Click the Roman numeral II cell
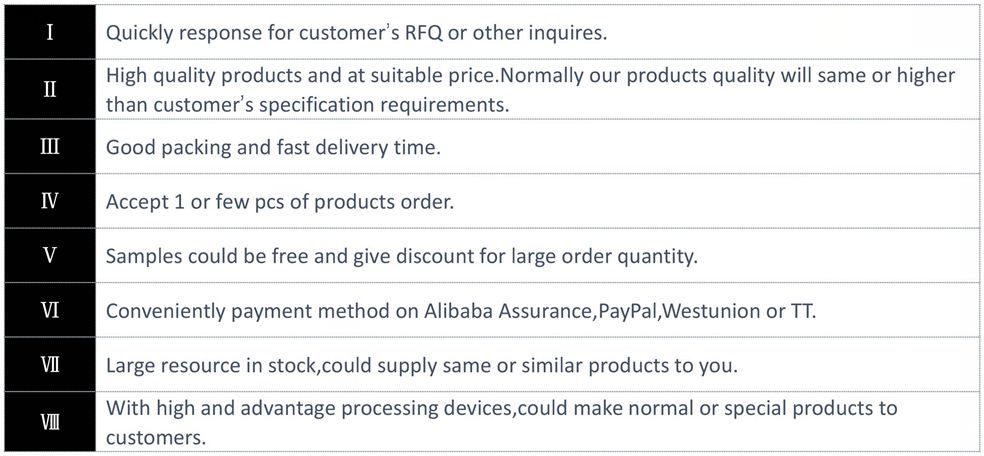 49,90
